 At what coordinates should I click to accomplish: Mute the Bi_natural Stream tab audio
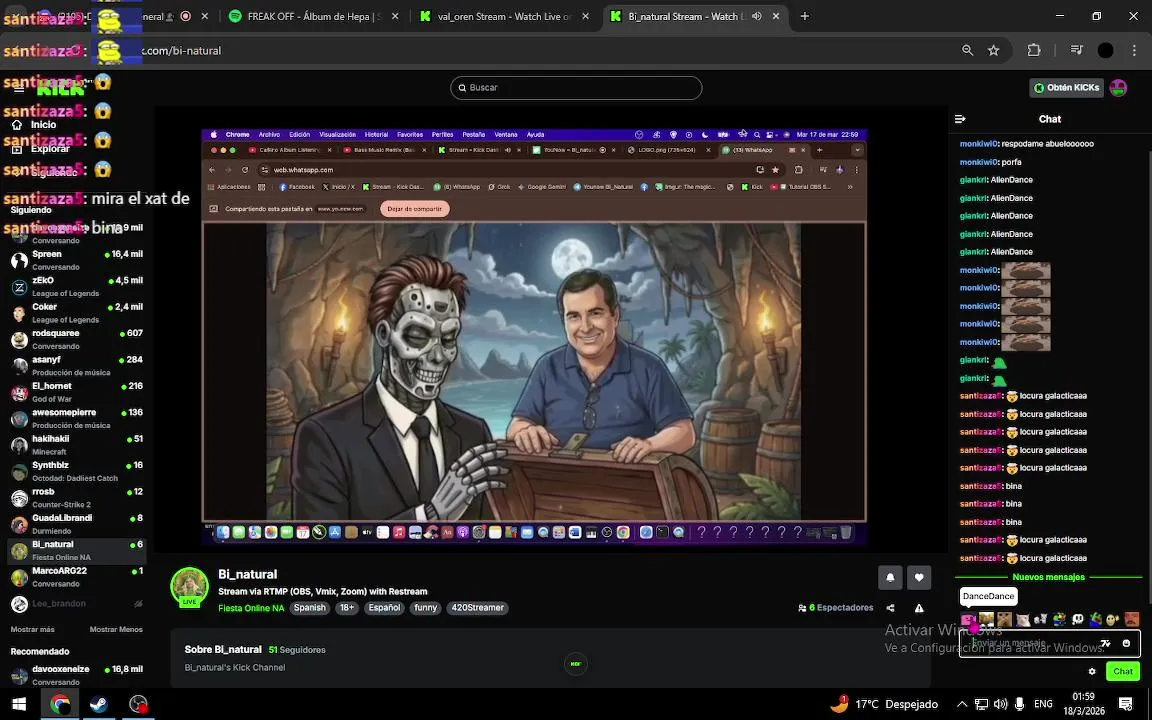[x=757, y=16]
